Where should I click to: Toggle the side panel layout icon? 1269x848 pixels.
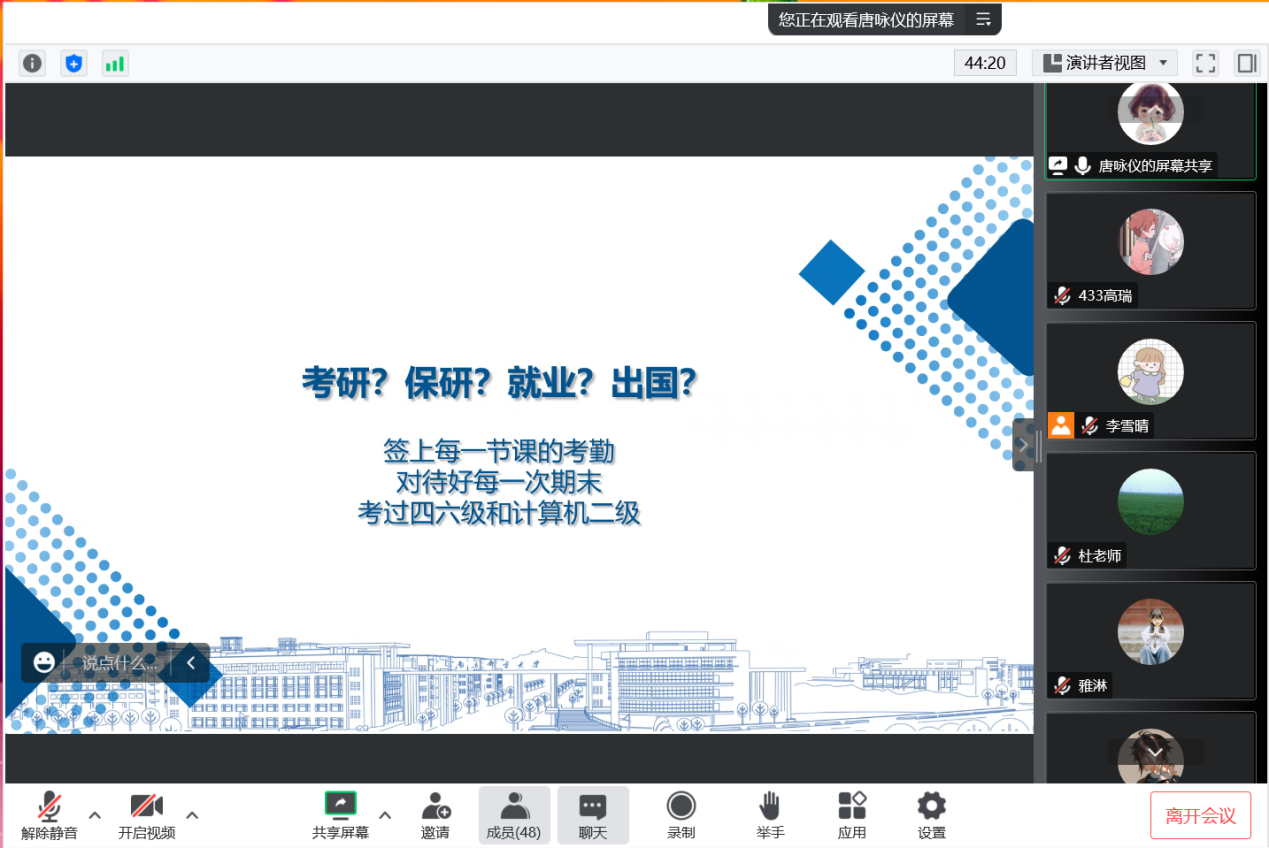point(1246,63)
